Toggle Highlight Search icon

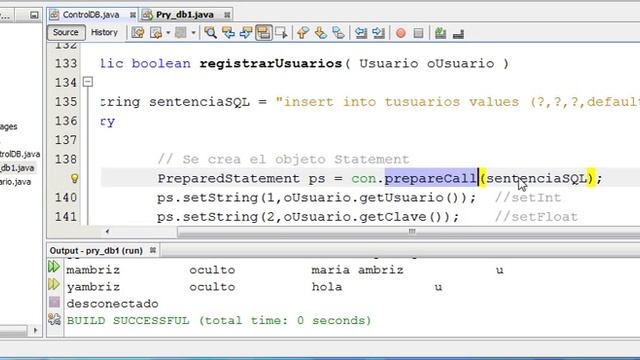click(264, 33)
